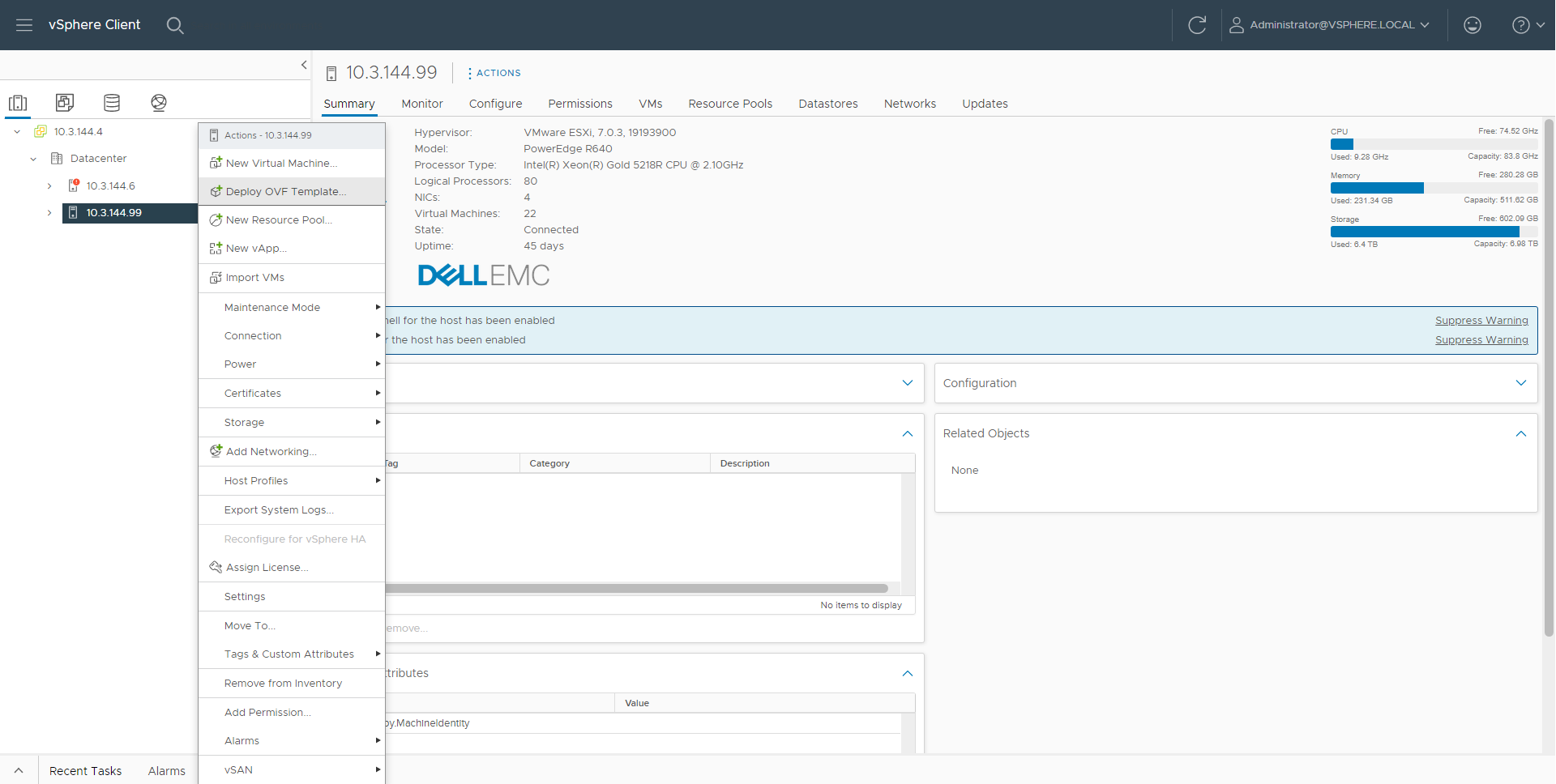Open the ACTIONS button for 10.3.144.99
This screenshot has height=784, width=1556.
point(494,73)
